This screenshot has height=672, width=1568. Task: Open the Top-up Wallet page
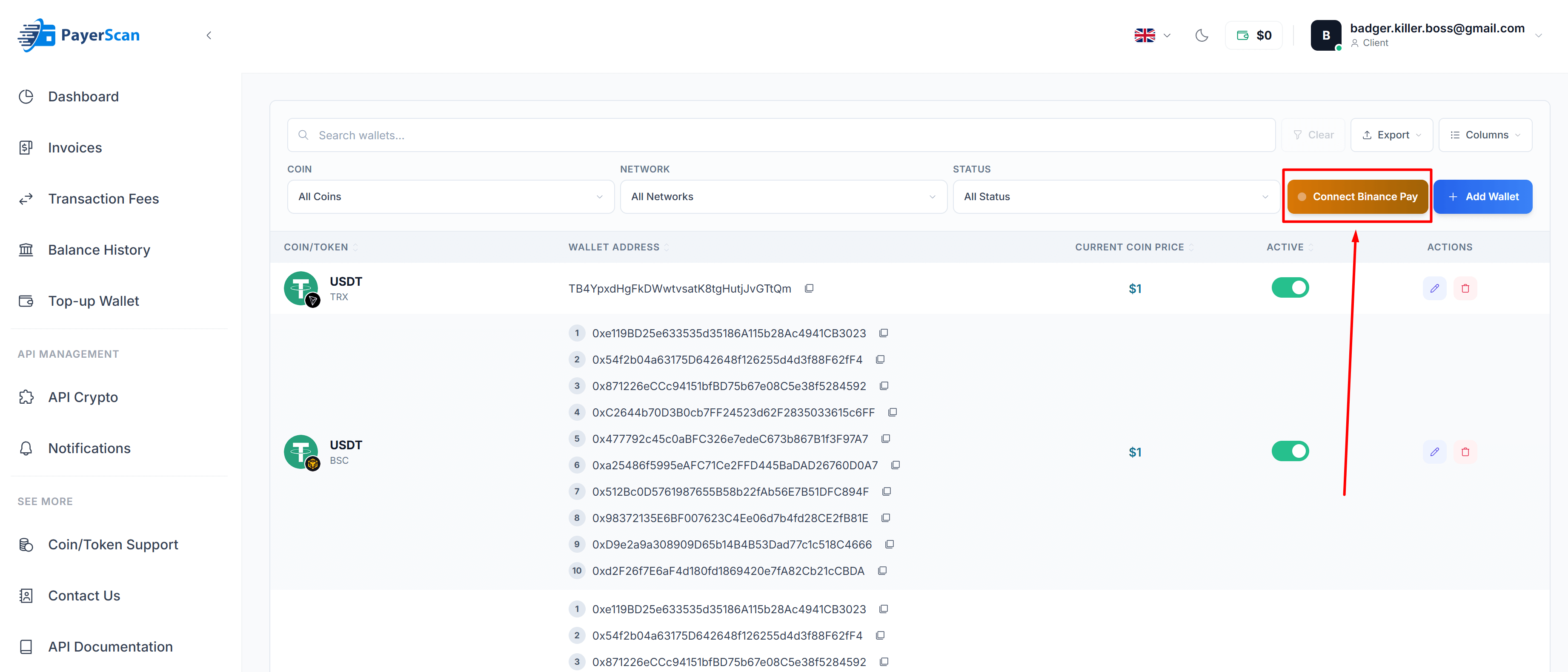click(94, 301)
